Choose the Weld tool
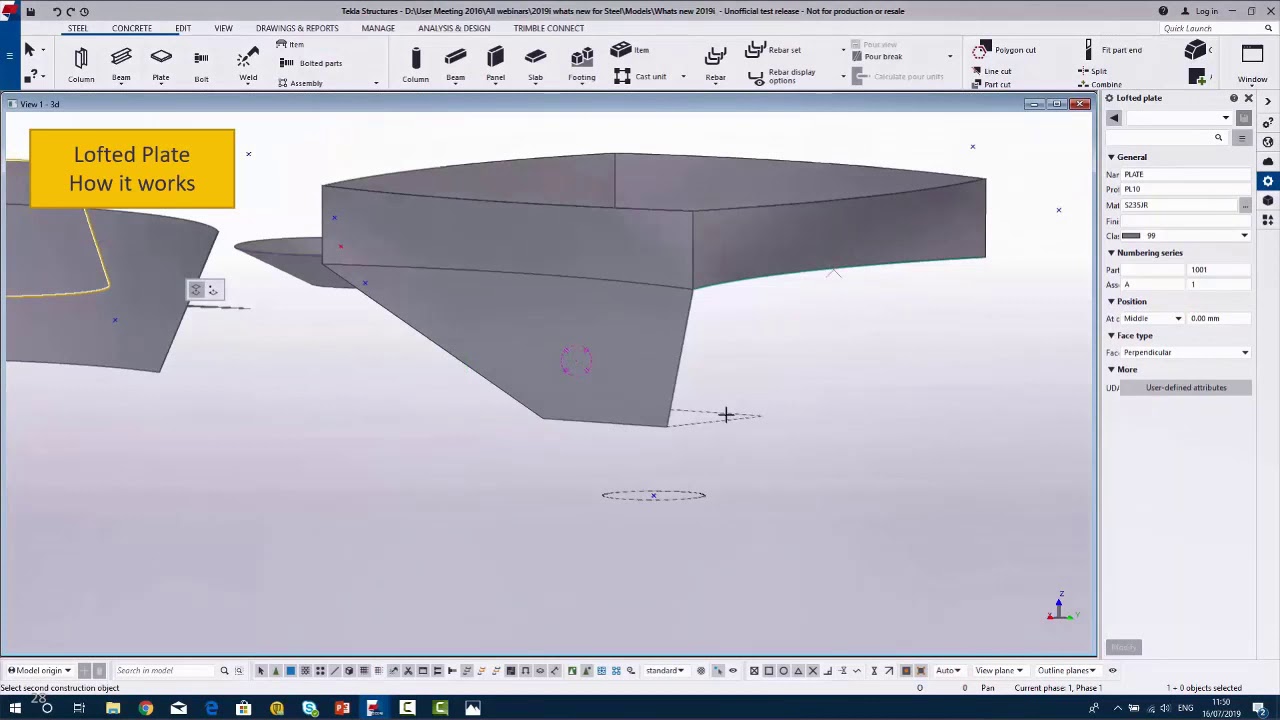 248,63
